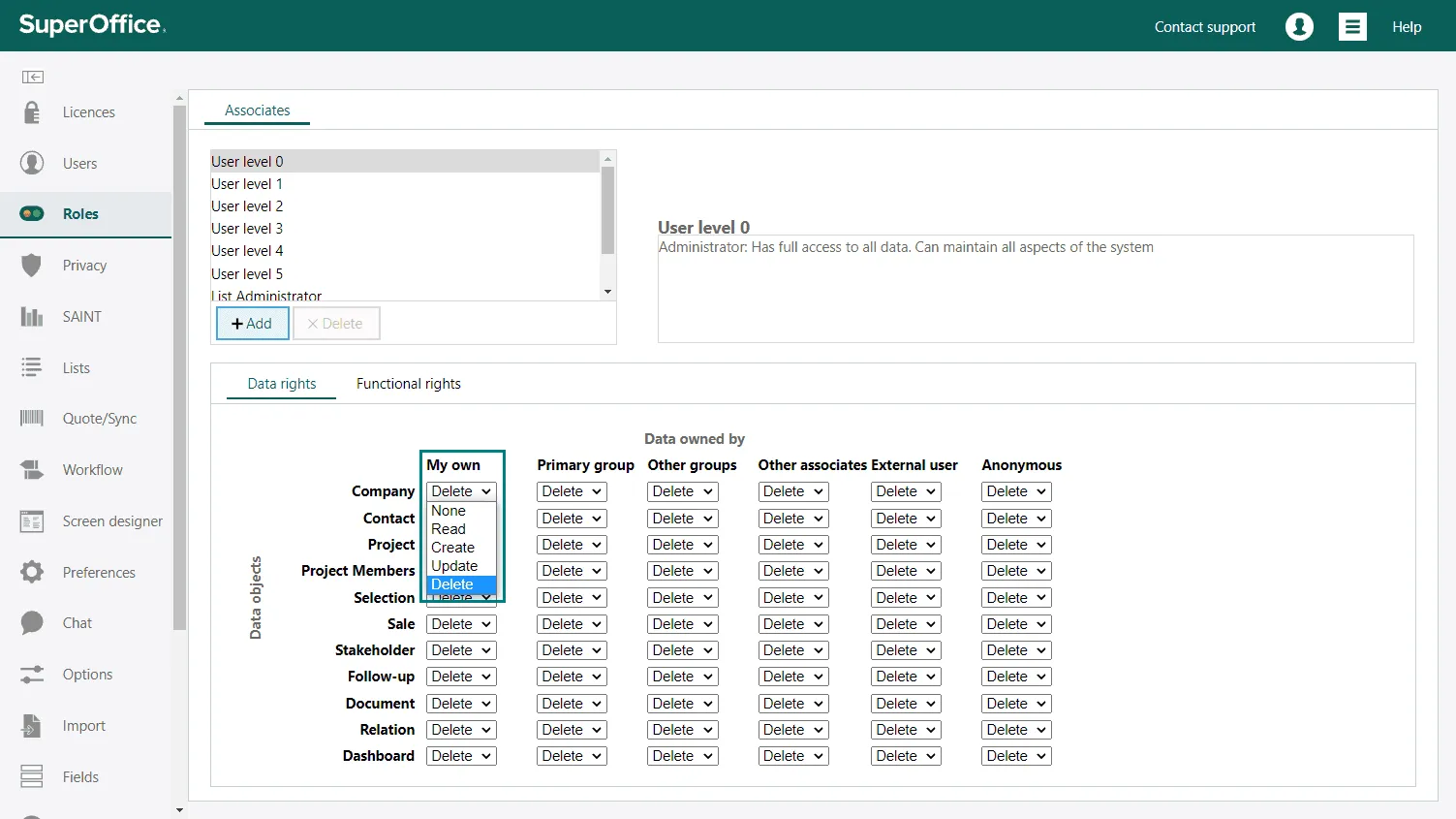Click the Add role button
The width and height of the screenshot is (1456, 819).
pyautogui.click(x=252, y=324)
